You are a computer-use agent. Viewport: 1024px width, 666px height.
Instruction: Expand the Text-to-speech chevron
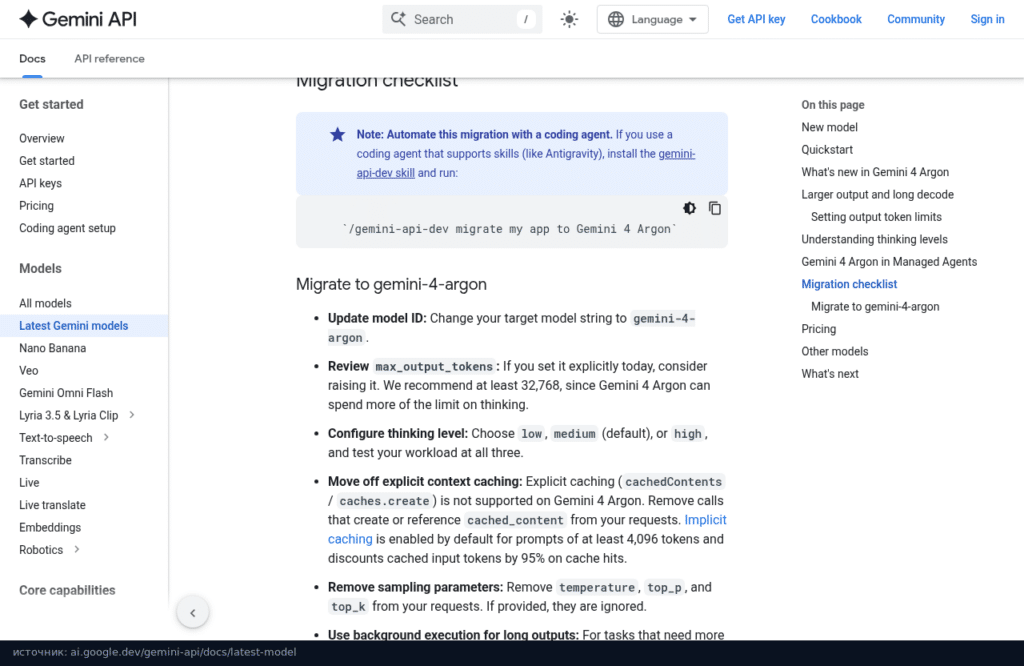[106, 437]
